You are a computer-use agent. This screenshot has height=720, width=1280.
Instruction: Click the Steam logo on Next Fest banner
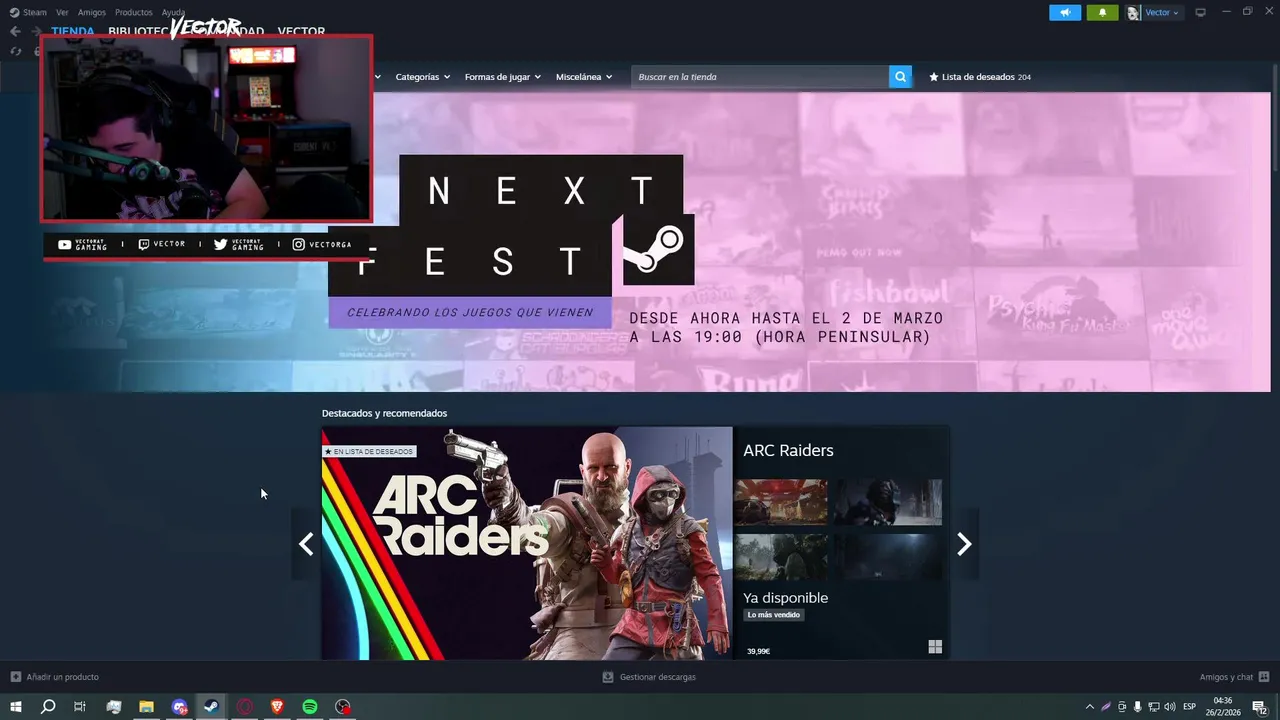[659, 249]
